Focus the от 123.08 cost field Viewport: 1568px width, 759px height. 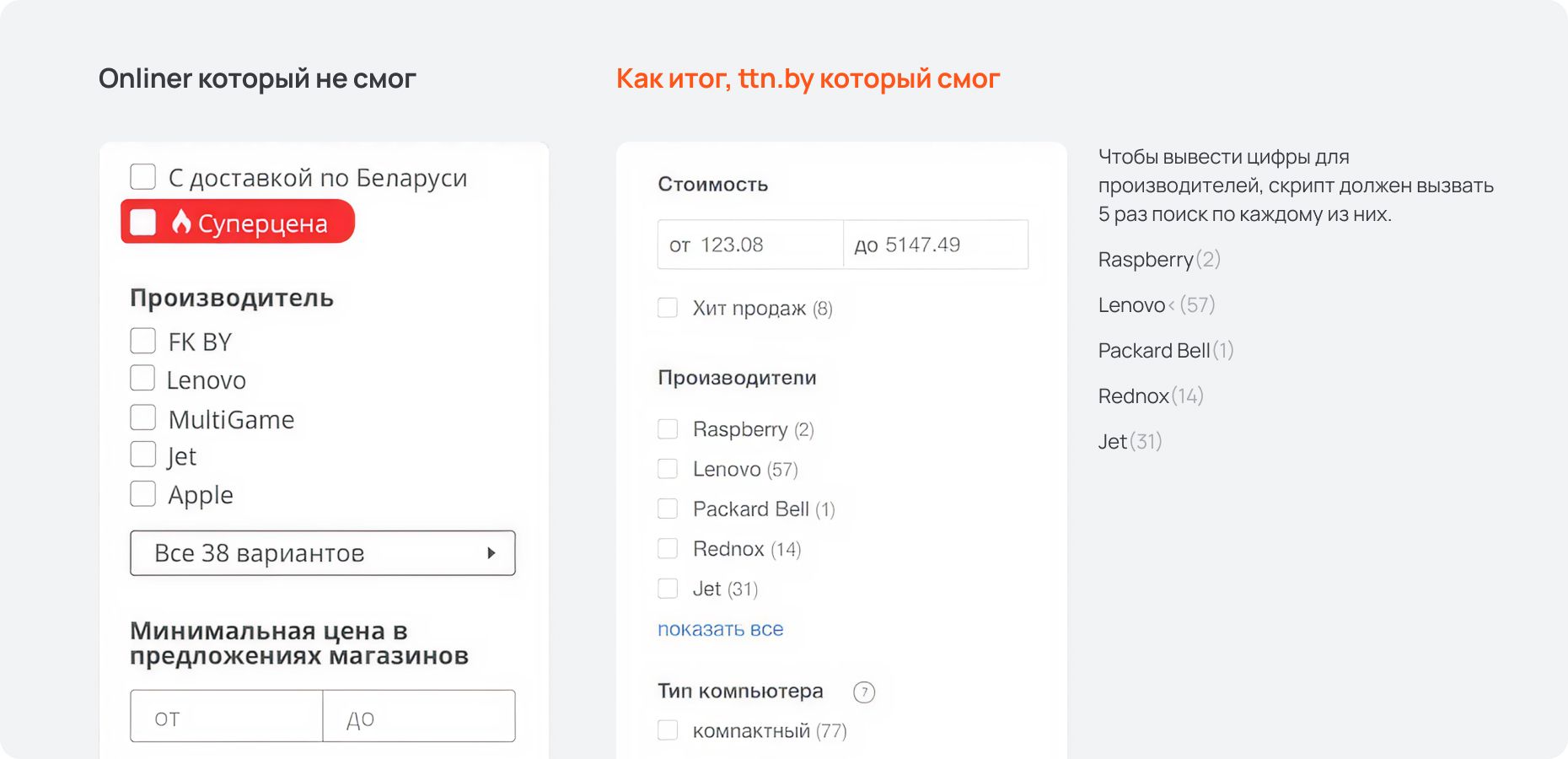[x=750, y=245]
